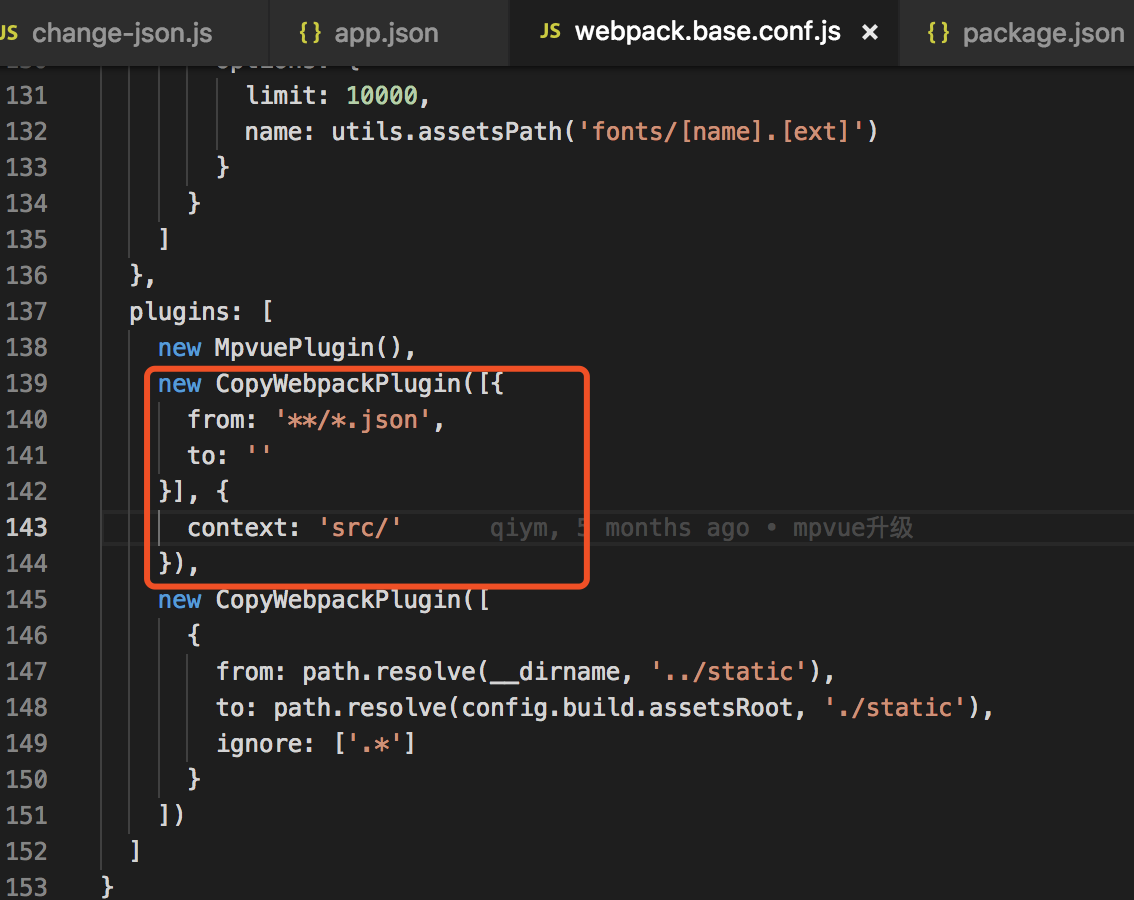Switch to the package.json tab
This screenshot has height=900, width=1134.
pyautogui.click(x=1043, y=32)
